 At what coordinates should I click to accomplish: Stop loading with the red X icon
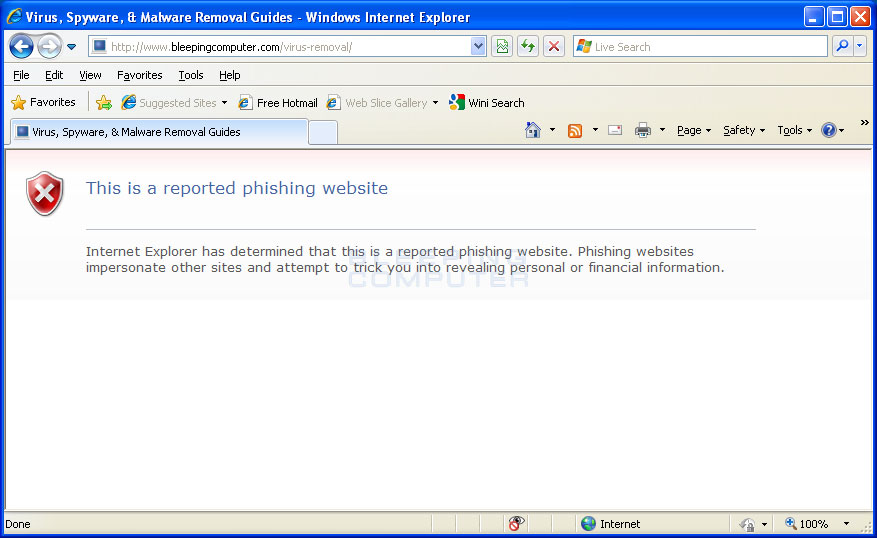pyautogui.click(x=554, y=46)
